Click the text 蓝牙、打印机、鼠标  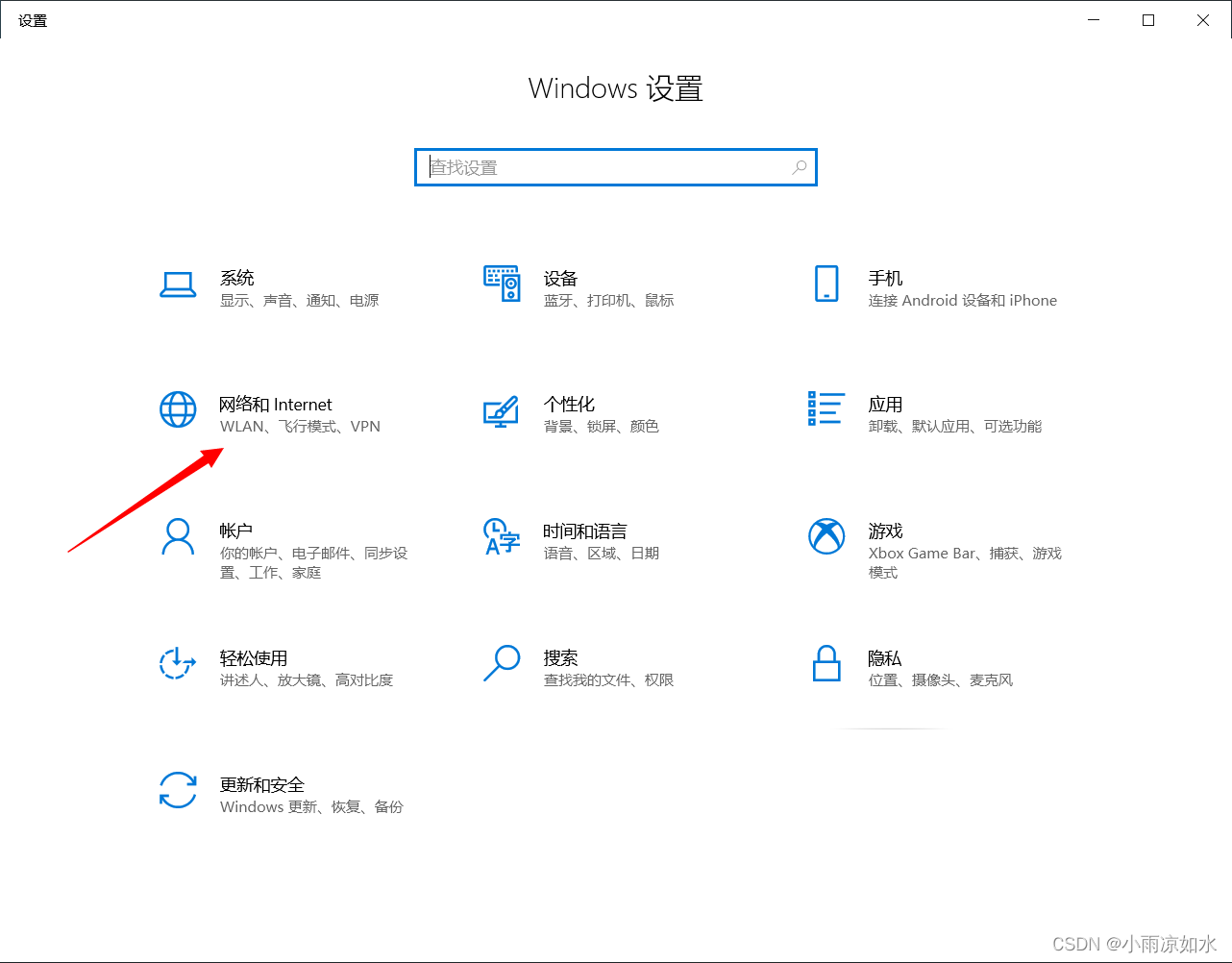click(608, 301)
